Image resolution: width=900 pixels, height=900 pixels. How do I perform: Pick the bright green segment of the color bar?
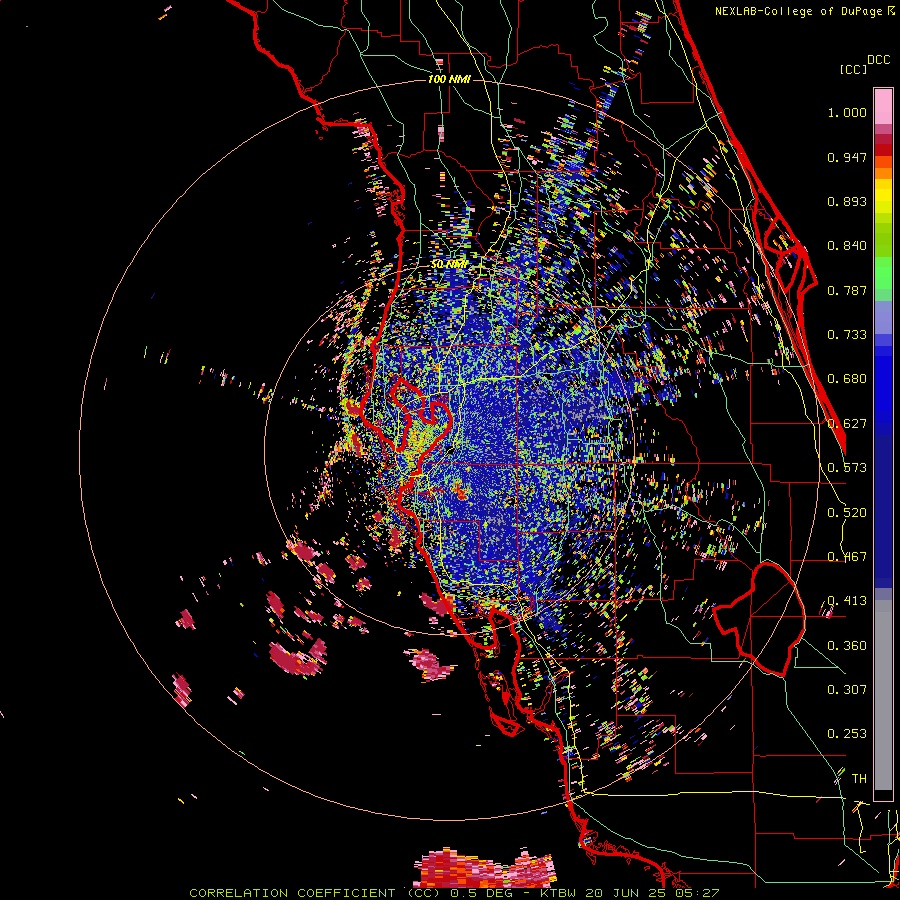pyautogui.click(x=883, y=272)
